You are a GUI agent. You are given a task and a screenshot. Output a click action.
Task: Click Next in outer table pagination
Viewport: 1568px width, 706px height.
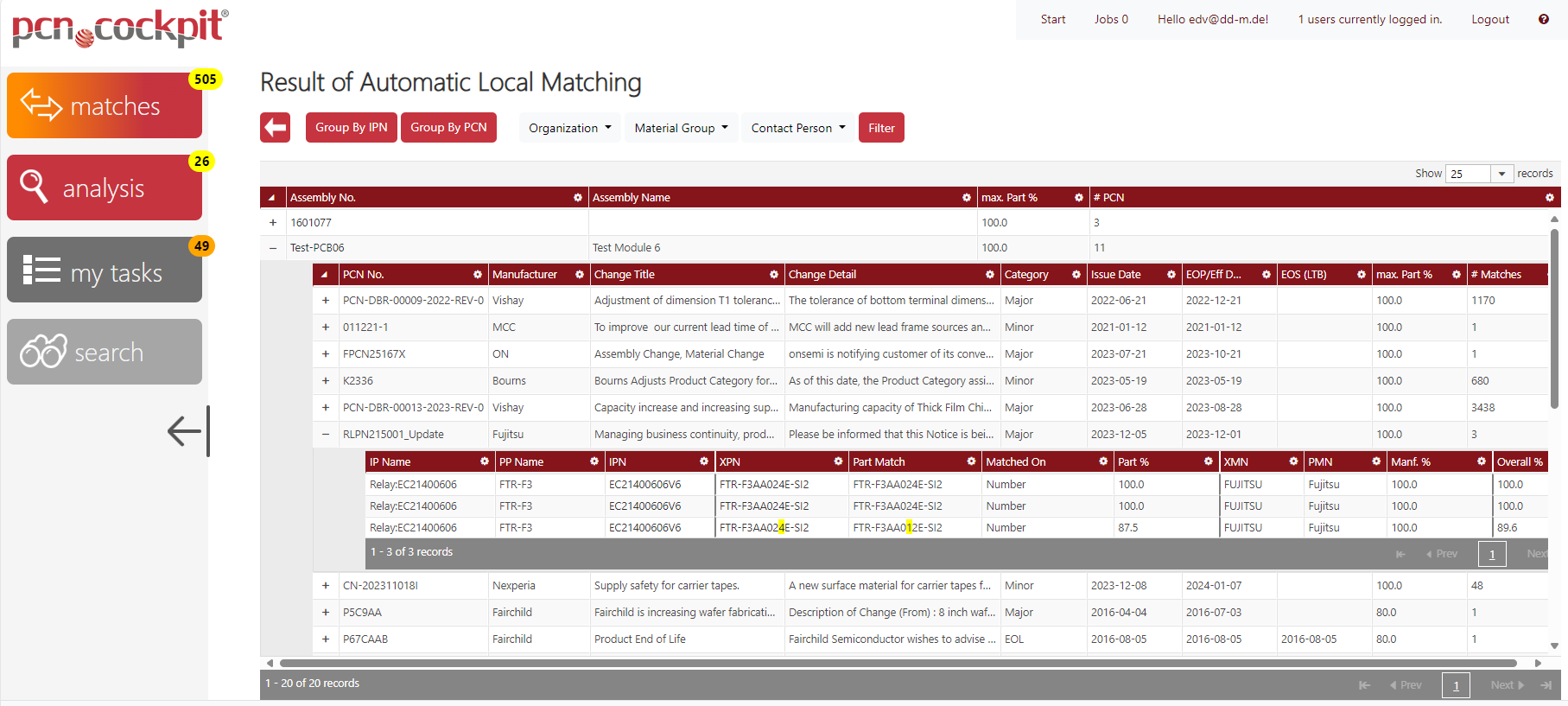point(1508,685)
